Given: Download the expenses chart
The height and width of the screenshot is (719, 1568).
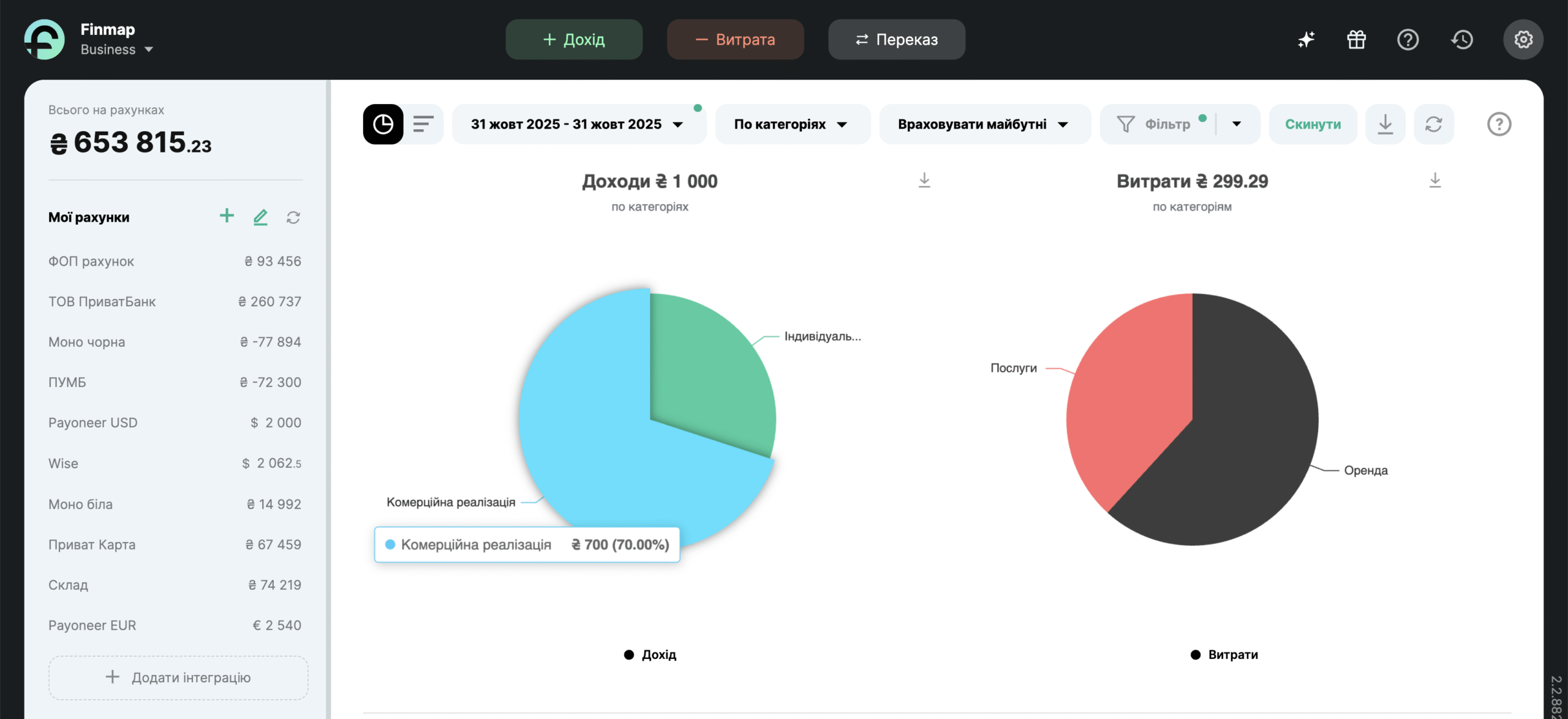Looking at the screenshot, I should click(1434, 181).
